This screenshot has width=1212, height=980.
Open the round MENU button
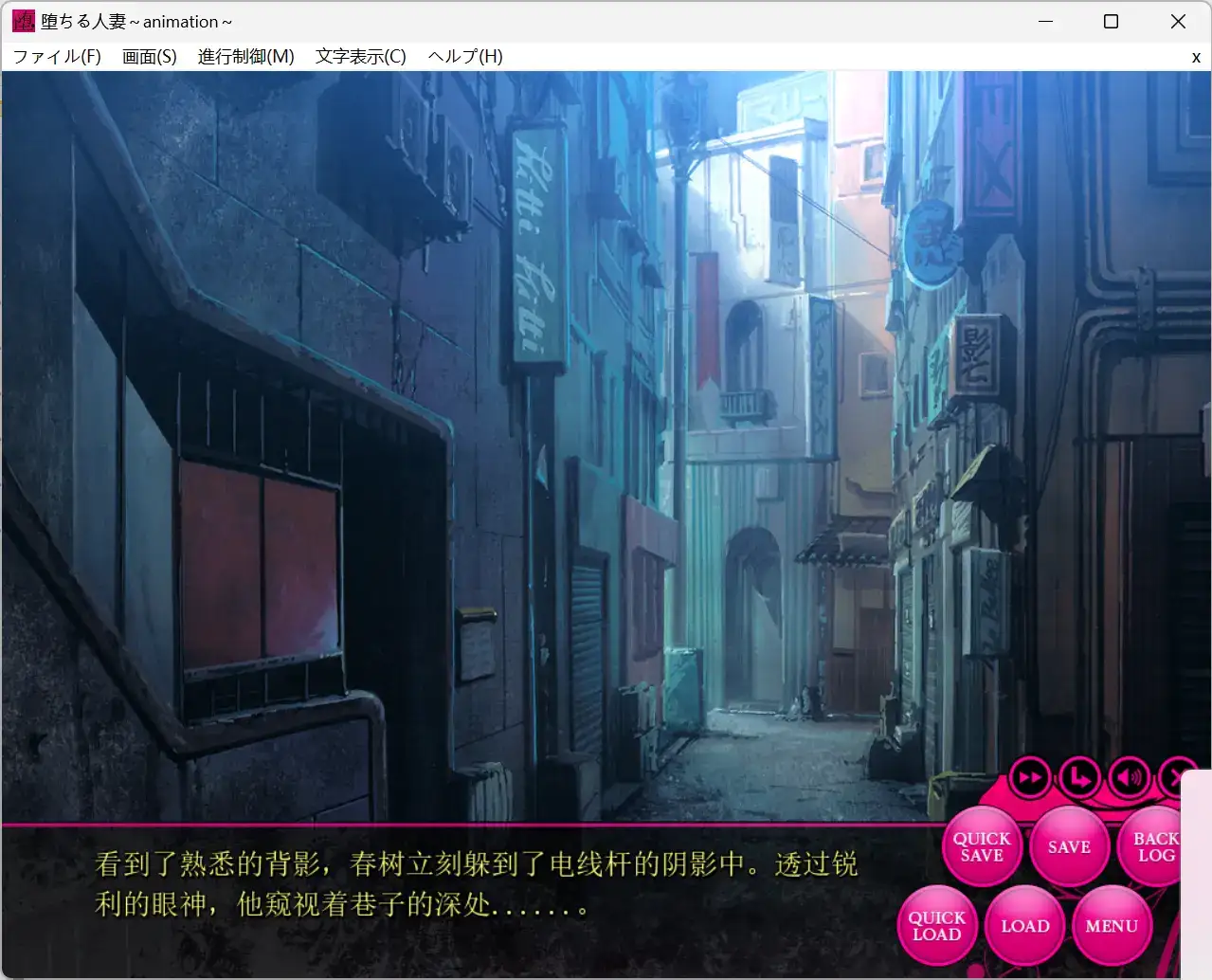pos(1112,926)
